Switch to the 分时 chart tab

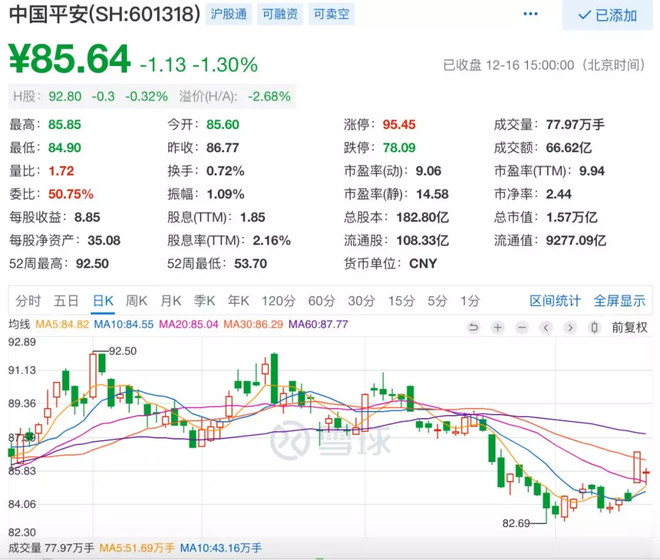pos(28,301)
